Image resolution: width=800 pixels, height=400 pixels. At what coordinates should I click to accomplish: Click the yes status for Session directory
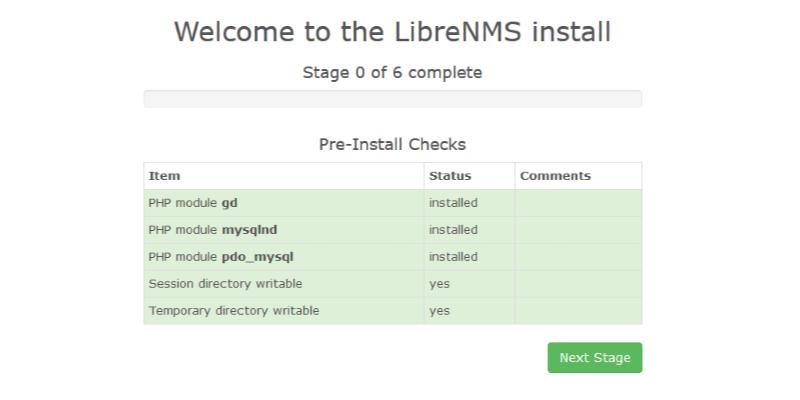pyautogui.click(x=440, y=284)
